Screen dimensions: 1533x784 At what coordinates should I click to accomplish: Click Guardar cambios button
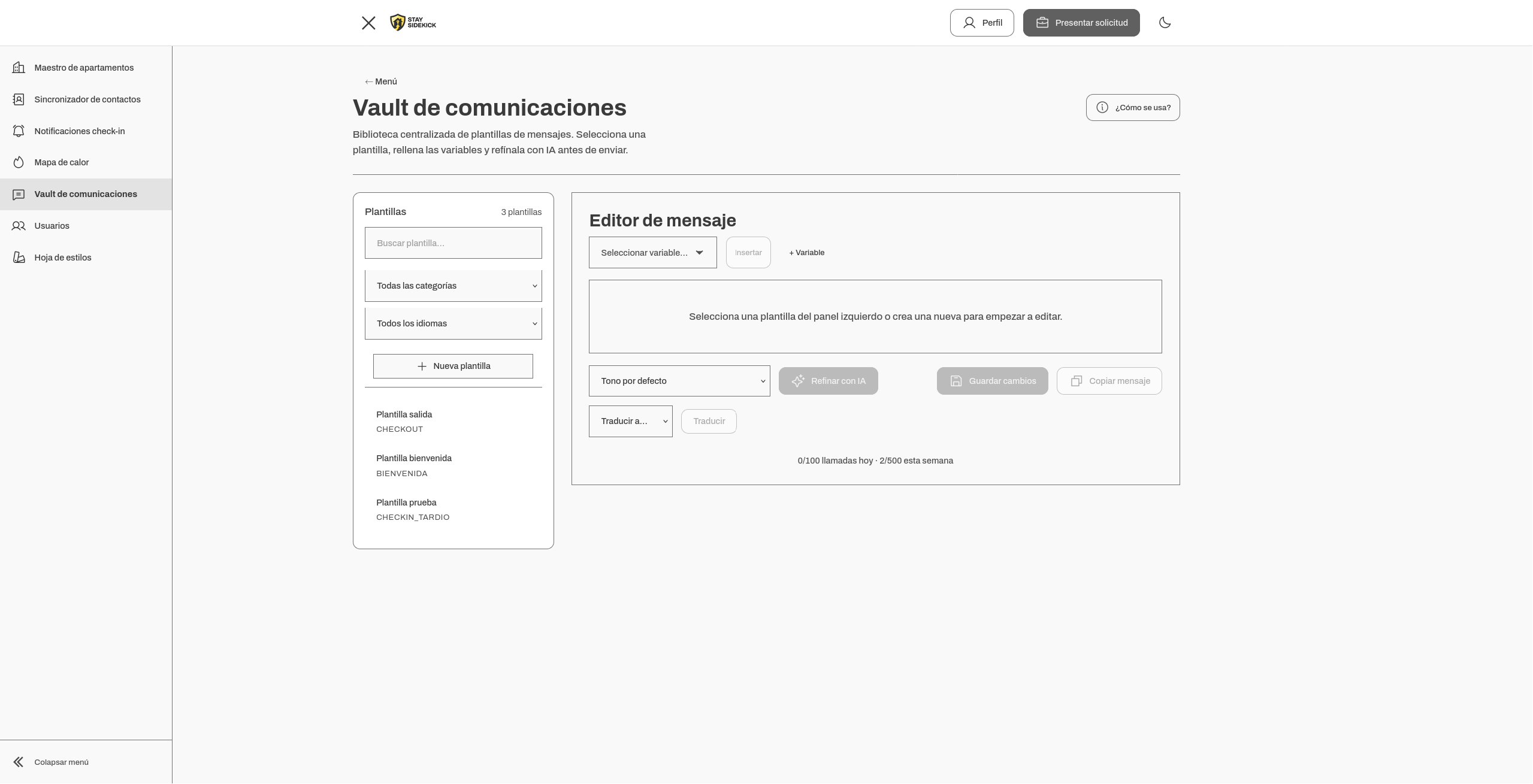pos(993,381)
